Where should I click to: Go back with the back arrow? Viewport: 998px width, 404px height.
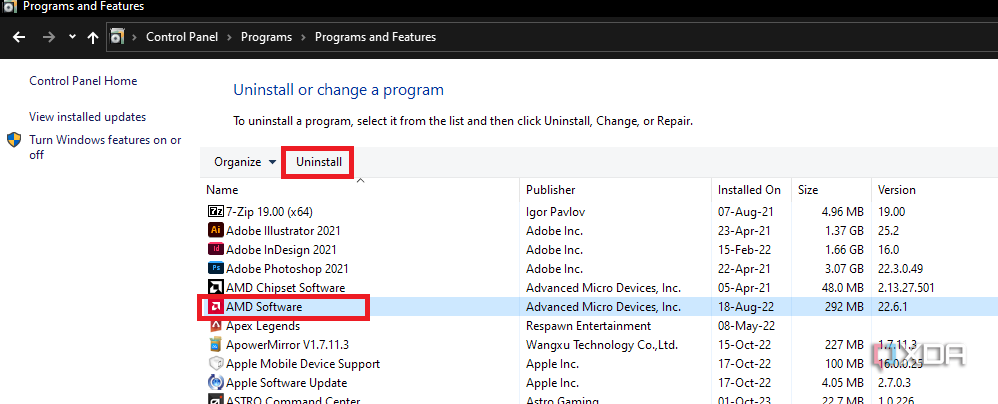pos(19,38)
